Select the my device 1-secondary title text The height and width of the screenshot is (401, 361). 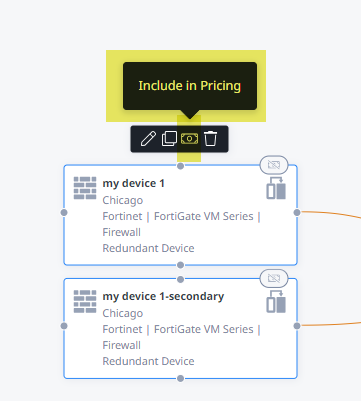[x=163, y=296]
